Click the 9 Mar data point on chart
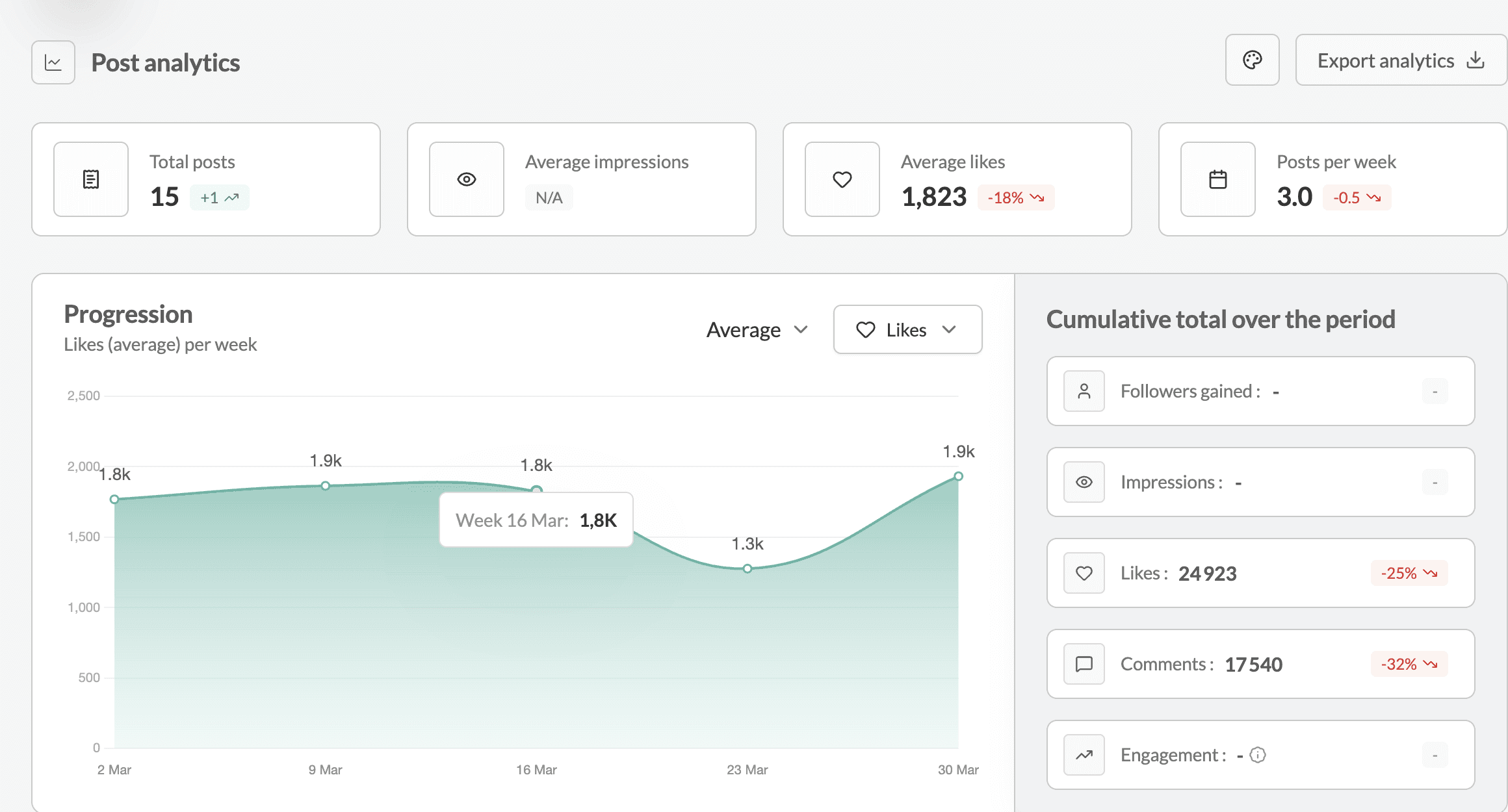Image resolution: width=1508 pixels, height=812 pixels. pyautogui.click(x=326, y=486)
